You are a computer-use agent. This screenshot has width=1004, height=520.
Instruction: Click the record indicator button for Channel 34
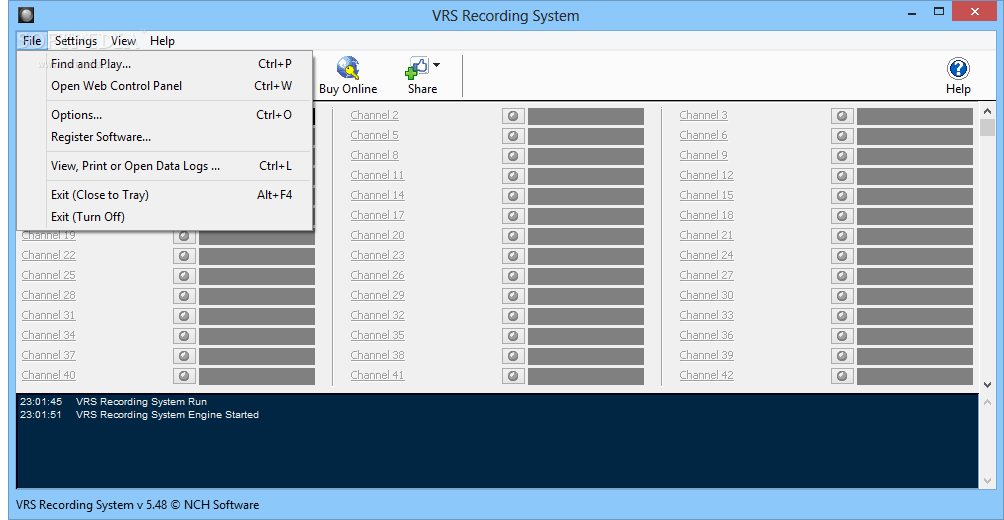[184, 336]
